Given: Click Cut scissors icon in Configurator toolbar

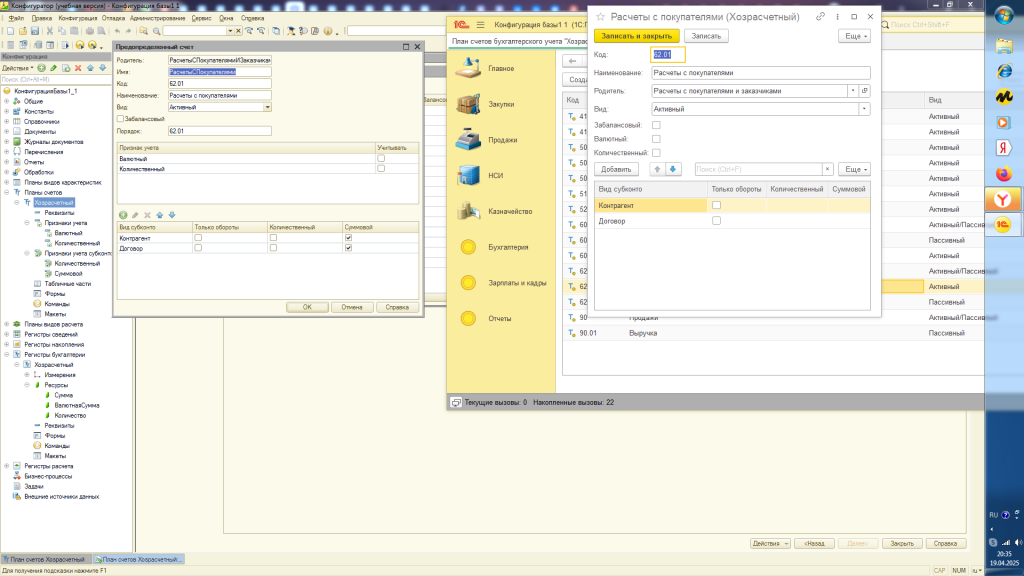Looking at the screenshot, I should pos(50,31).
